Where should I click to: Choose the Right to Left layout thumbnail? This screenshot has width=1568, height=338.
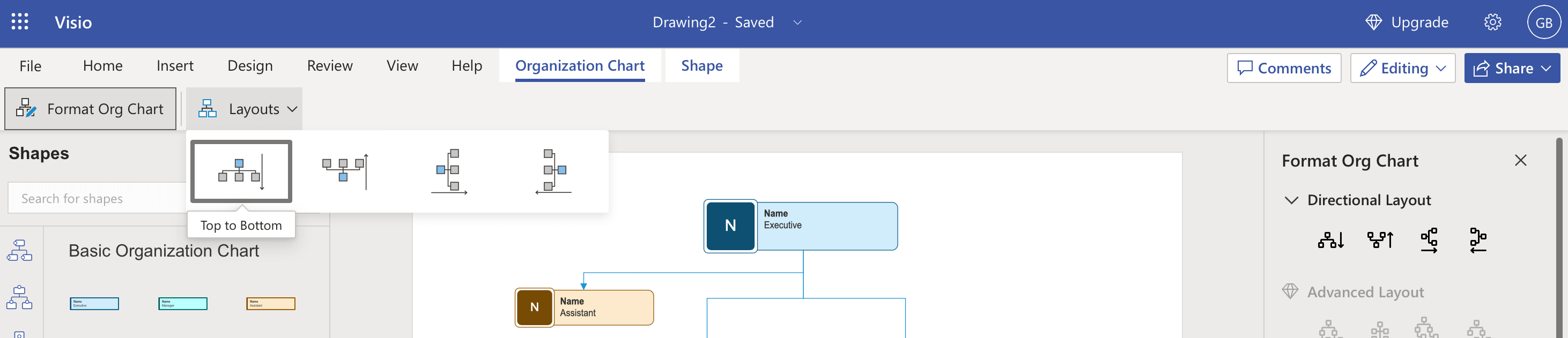(x=553, y=171)
